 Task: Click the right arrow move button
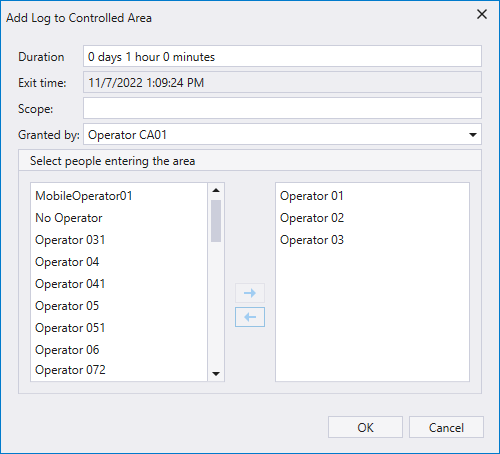tap(250, 293)
